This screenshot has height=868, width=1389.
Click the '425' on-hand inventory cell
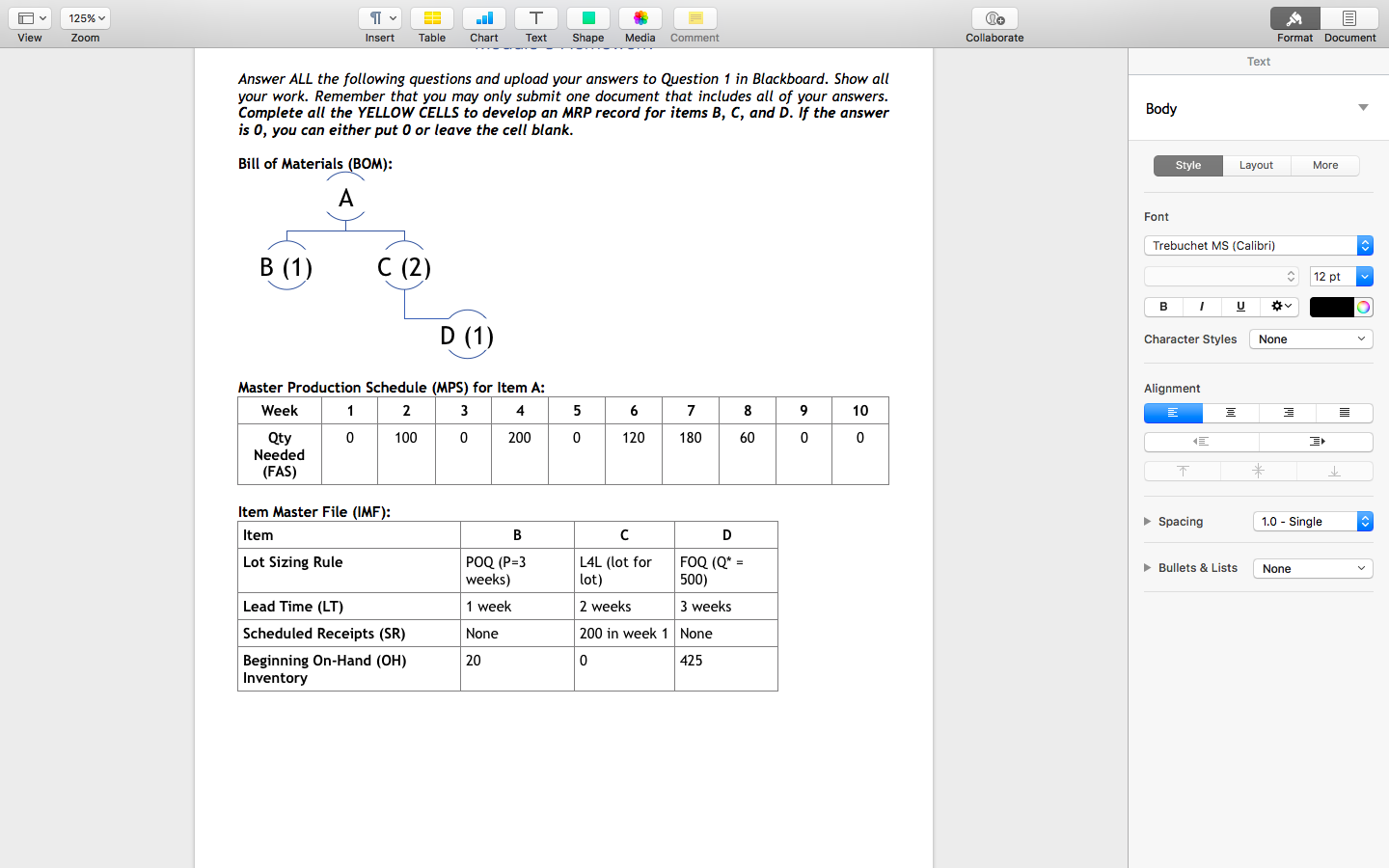pos(726,669)
